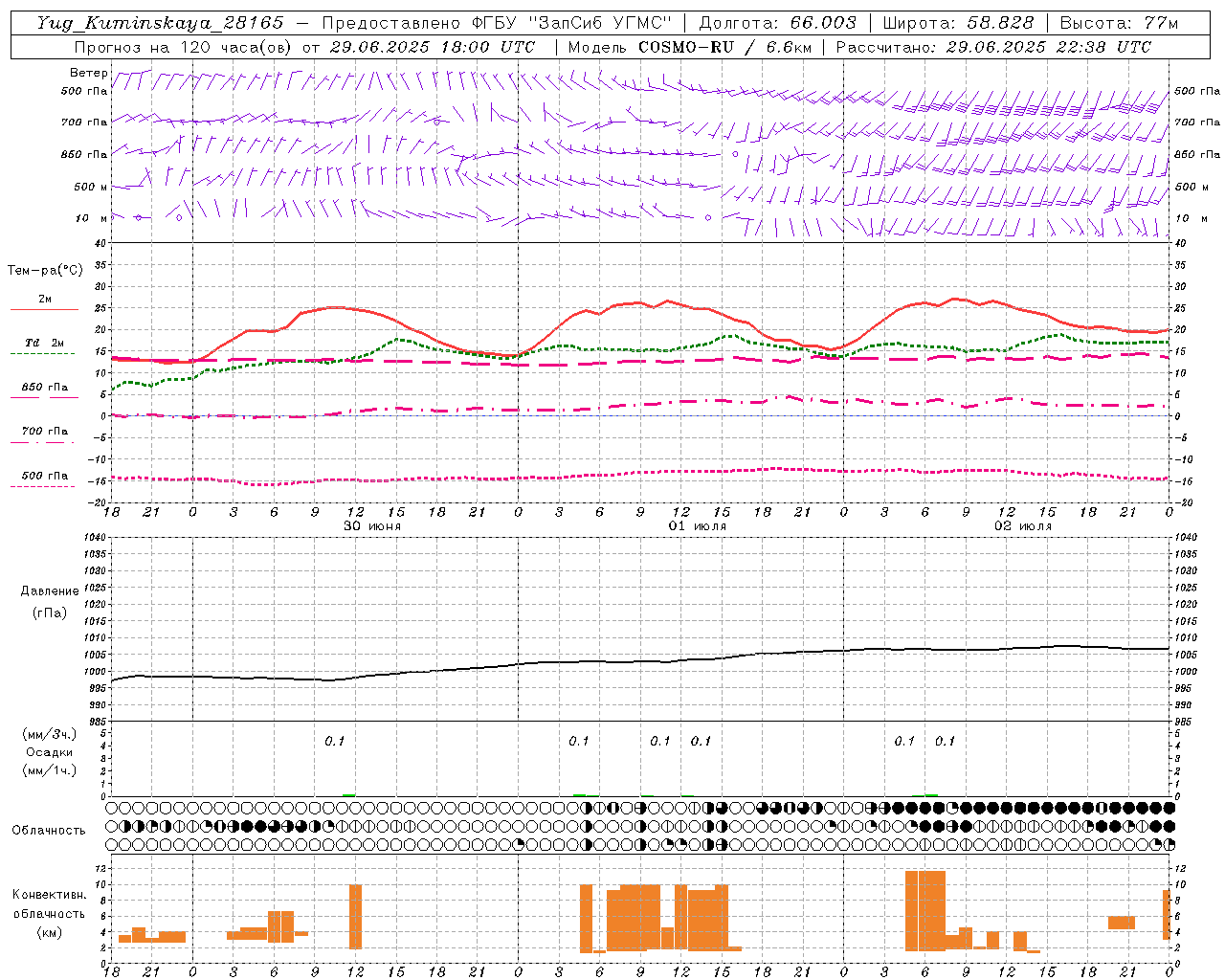Click the Облачность label beside the cloud circles
1225x980 pixels.
[x=49, y=831]
